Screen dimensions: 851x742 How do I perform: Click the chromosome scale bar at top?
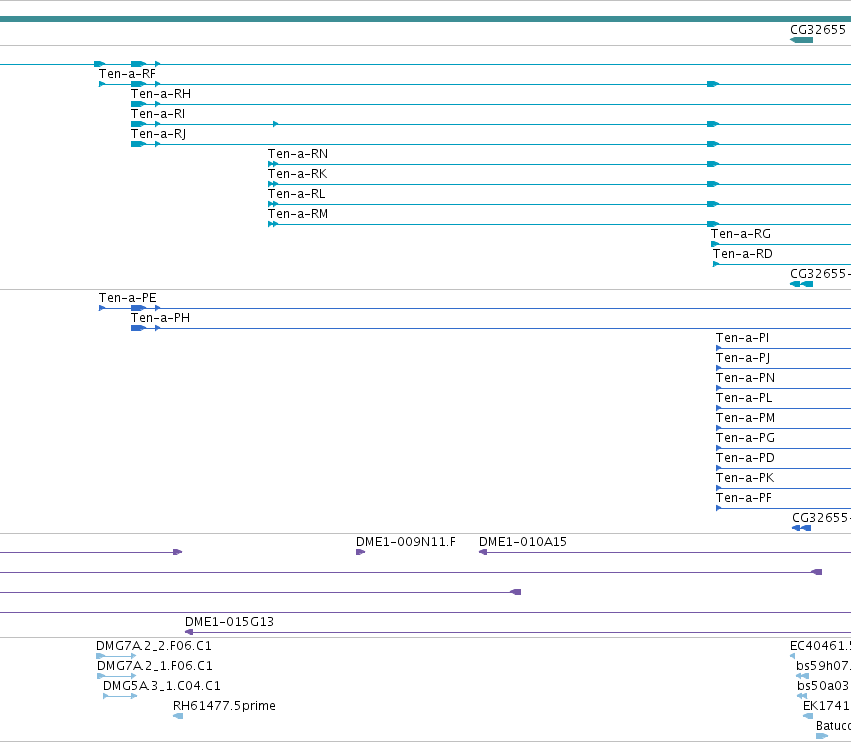pos(426,19)
